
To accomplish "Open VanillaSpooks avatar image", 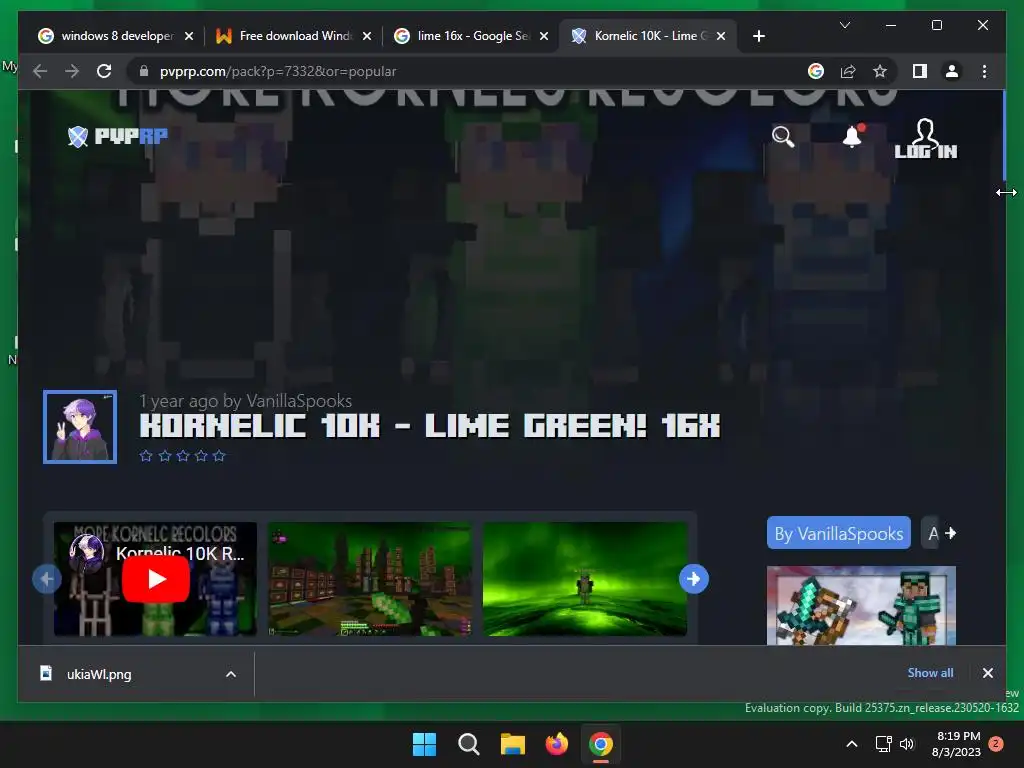I will [x=80, y=426].
